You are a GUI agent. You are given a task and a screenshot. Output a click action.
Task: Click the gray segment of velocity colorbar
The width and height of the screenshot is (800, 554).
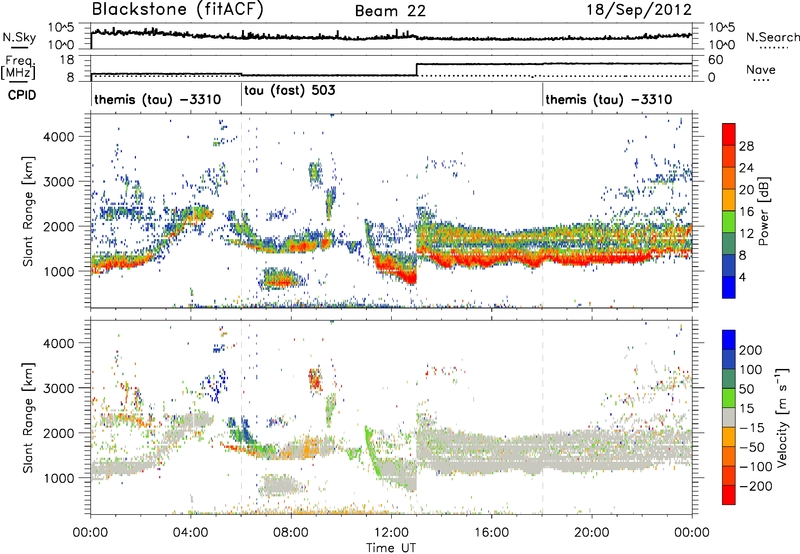729,417
